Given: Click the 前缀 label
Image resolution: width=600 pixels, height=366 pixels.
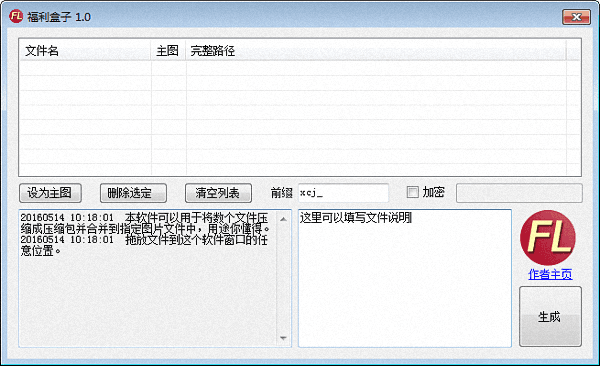Looking at the screenshot, I should [x=282, y=193].
